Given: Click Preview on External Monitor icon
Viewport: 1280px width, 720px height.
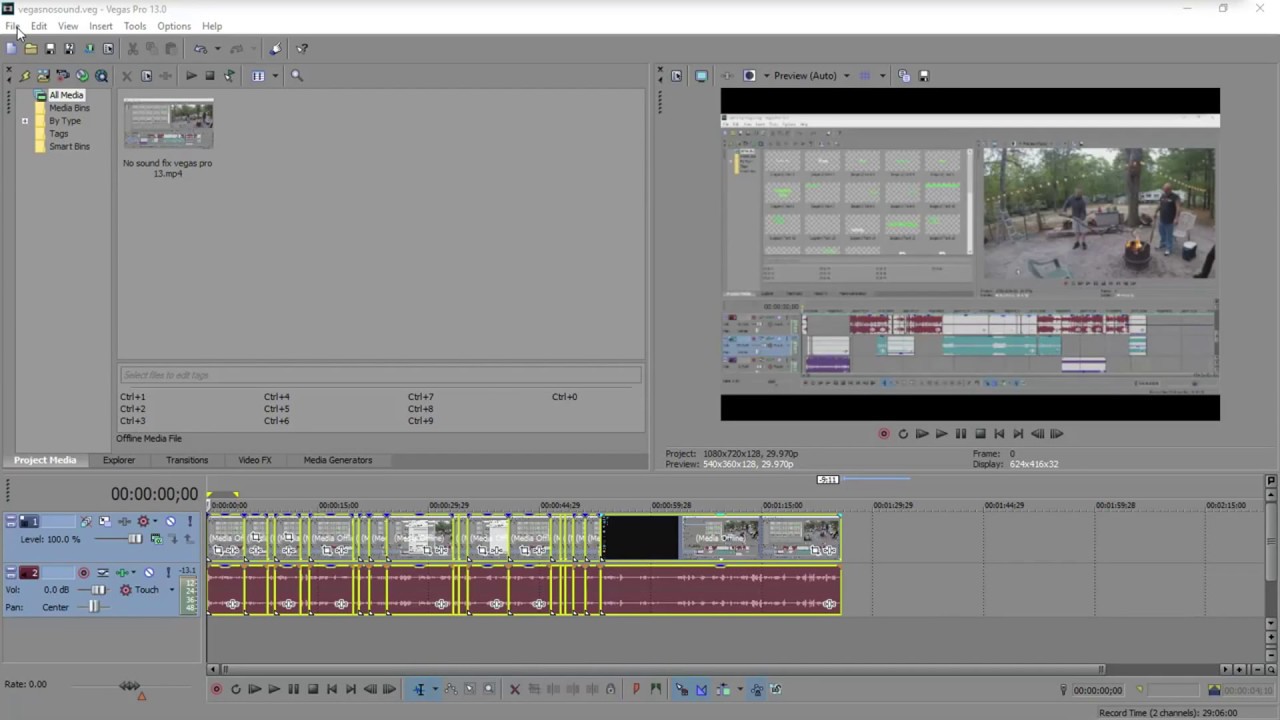Looking at the screenshot, I should [701, 76].
